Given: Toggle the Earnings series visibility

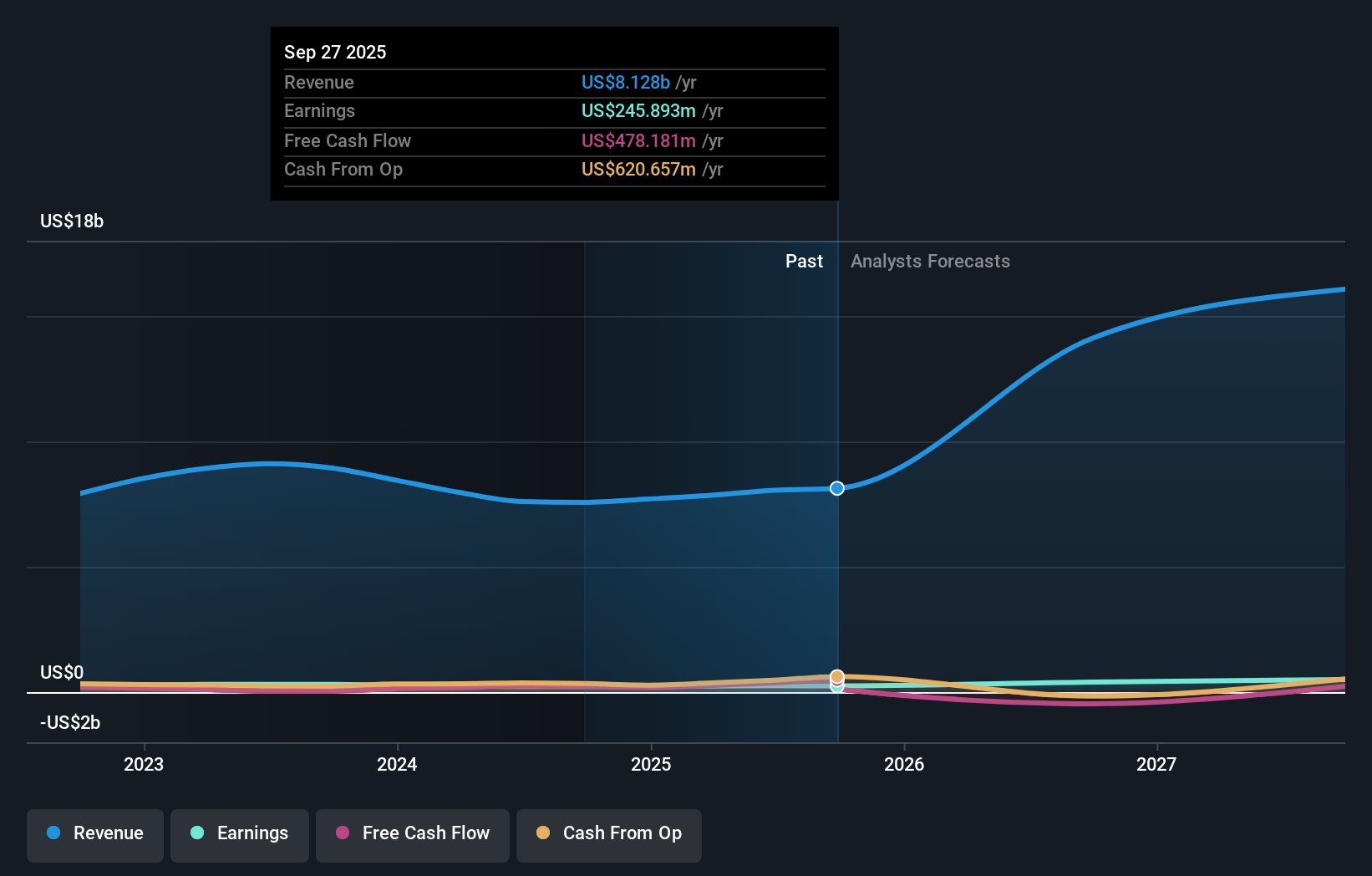Looking at the screenshot, I should click(240, 833).
